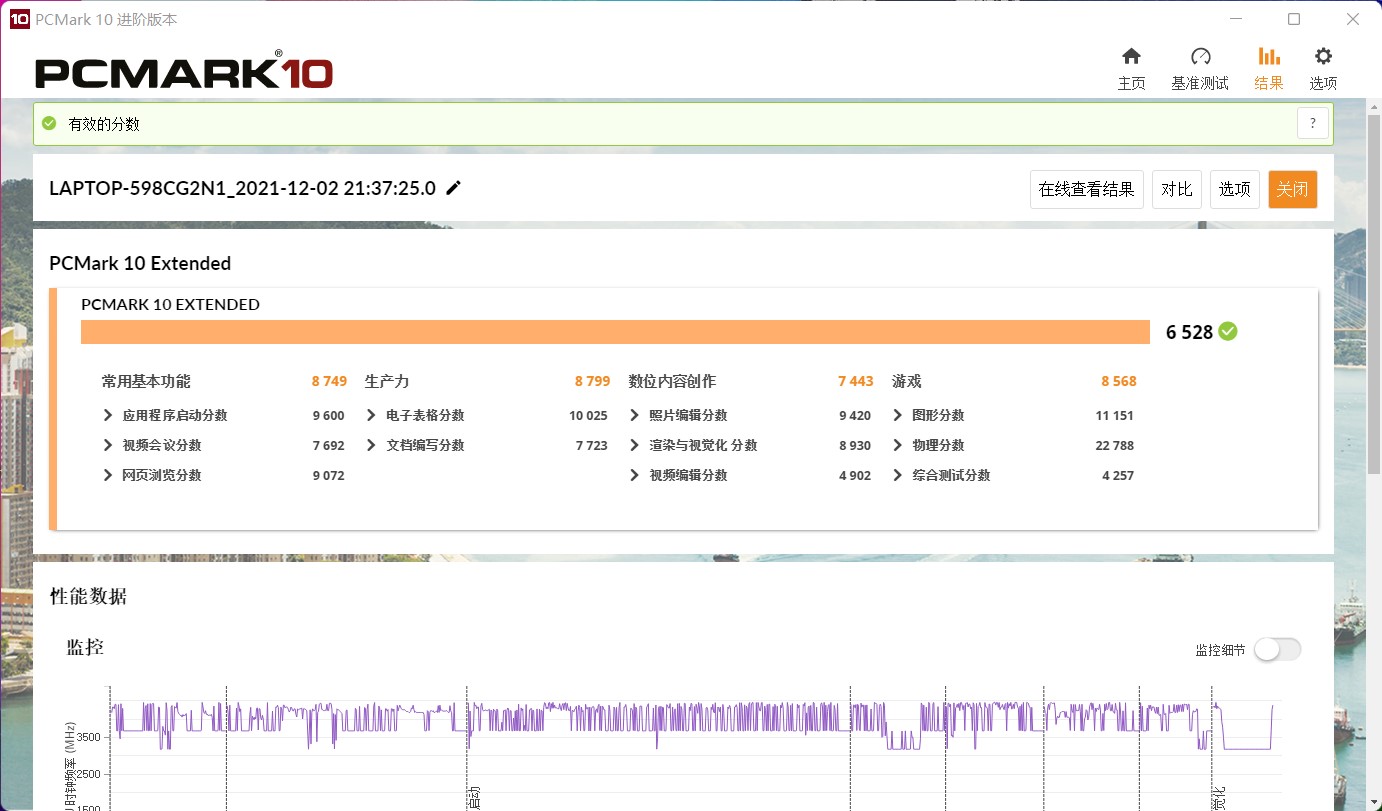The height and width of the screenshot is (811, 1382).
Task: Click the green valid-score check icon
Action: [49, 124]
